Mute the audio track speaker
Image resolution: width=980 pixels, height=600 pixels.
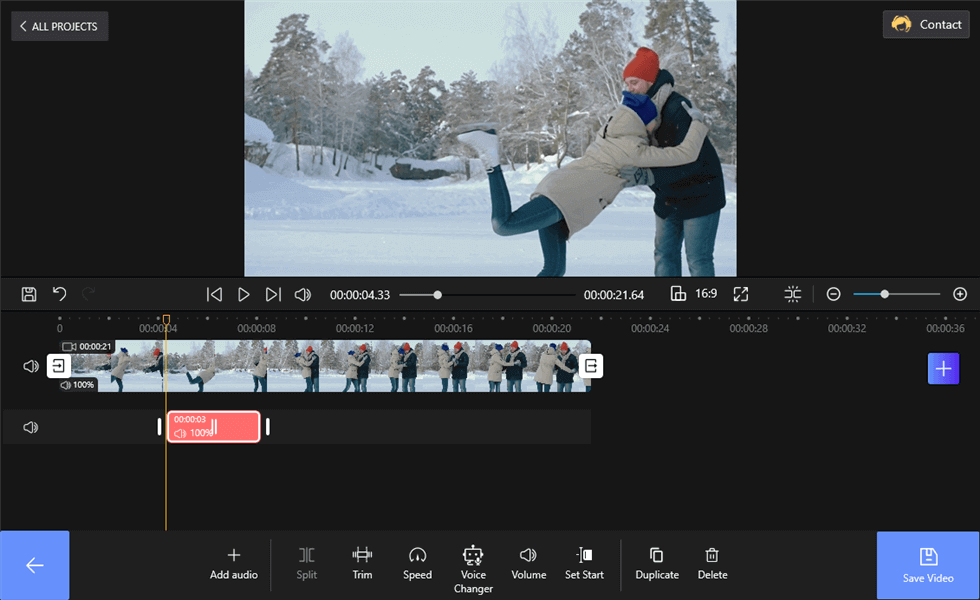pyautogui.click(x=31, y=428)
